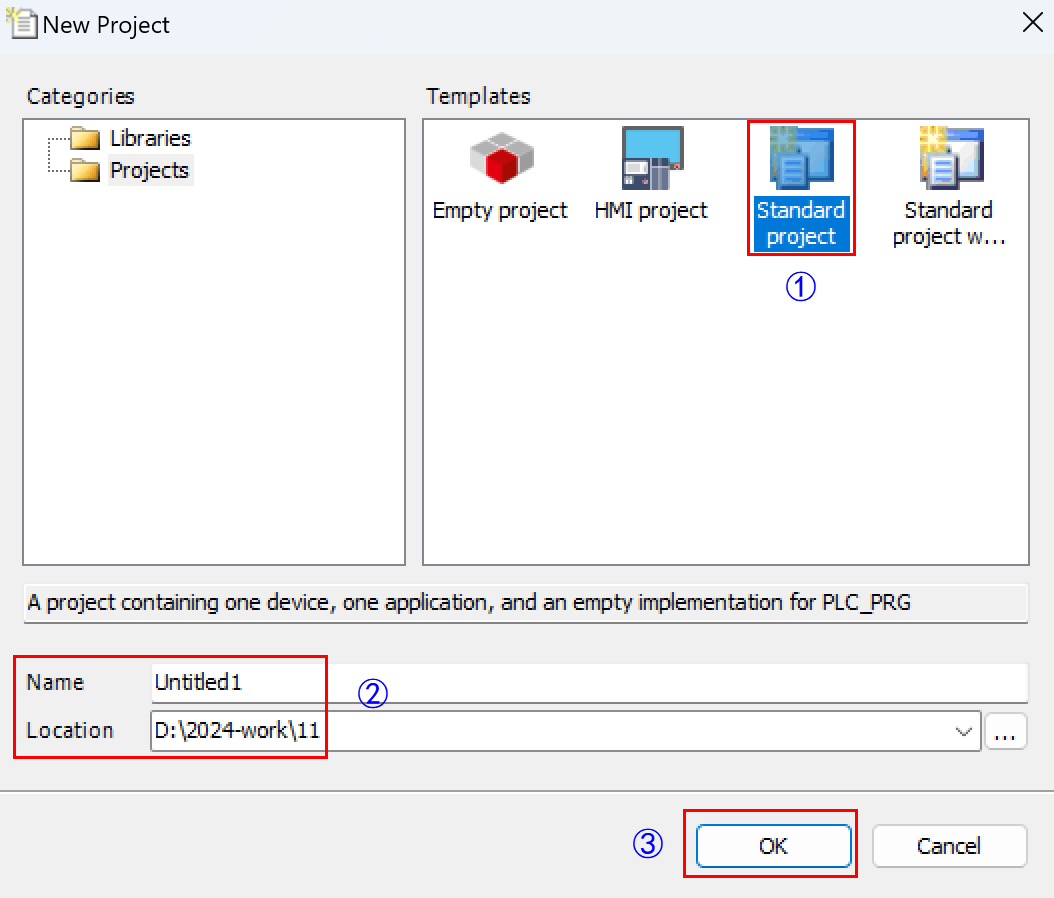Click into the Name text field
1054x898 pixels.
click(x=589, y=683)
